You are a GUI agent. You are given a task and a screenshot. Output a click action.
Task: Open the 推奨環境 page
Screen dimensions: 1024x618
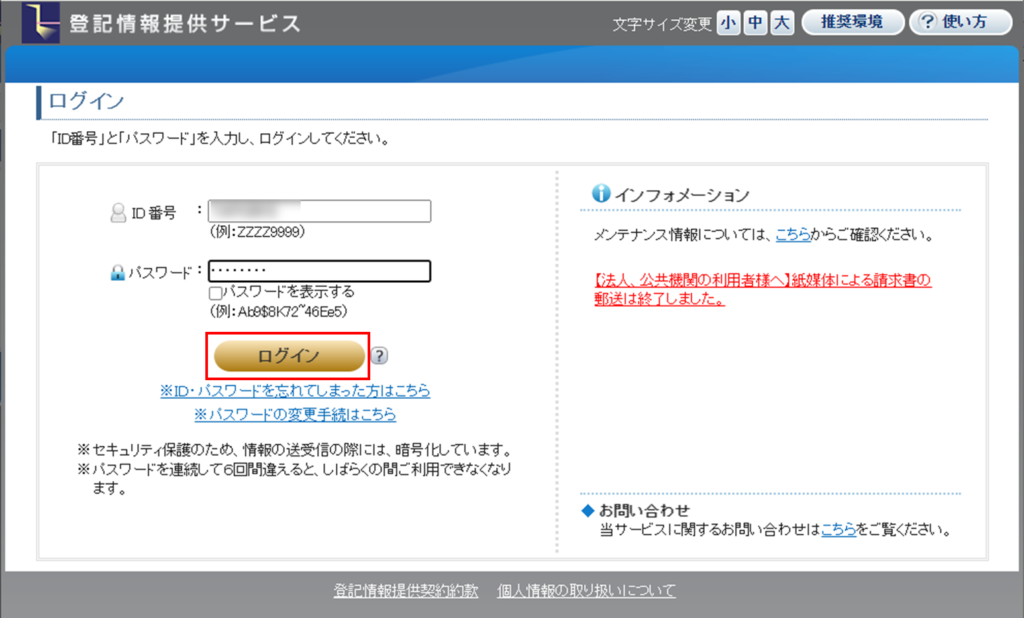[x=852, y=23]
